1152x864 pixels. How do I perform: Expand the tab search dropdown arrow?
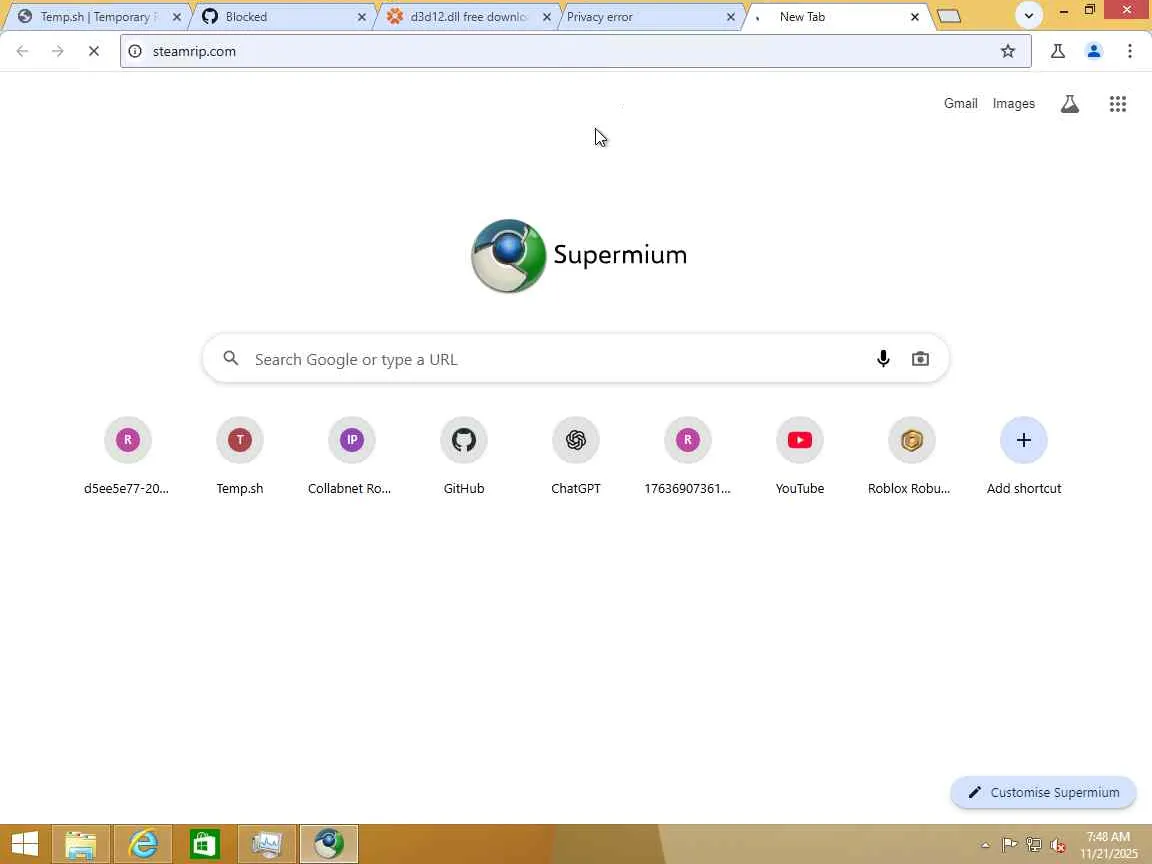1029,15
